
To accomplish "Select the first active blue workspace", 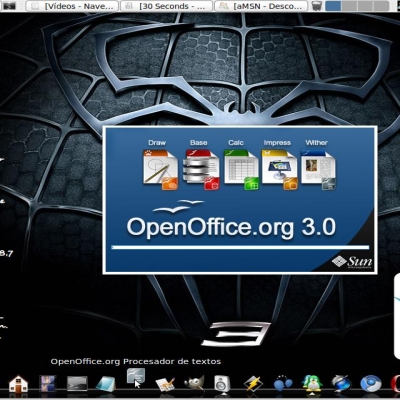I will (x=333, y=6).
